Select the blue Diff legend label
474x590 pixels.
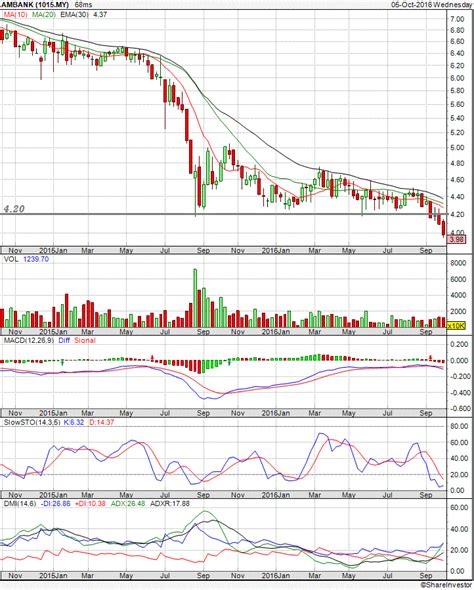pyautogui.click(x=64, y=341)
